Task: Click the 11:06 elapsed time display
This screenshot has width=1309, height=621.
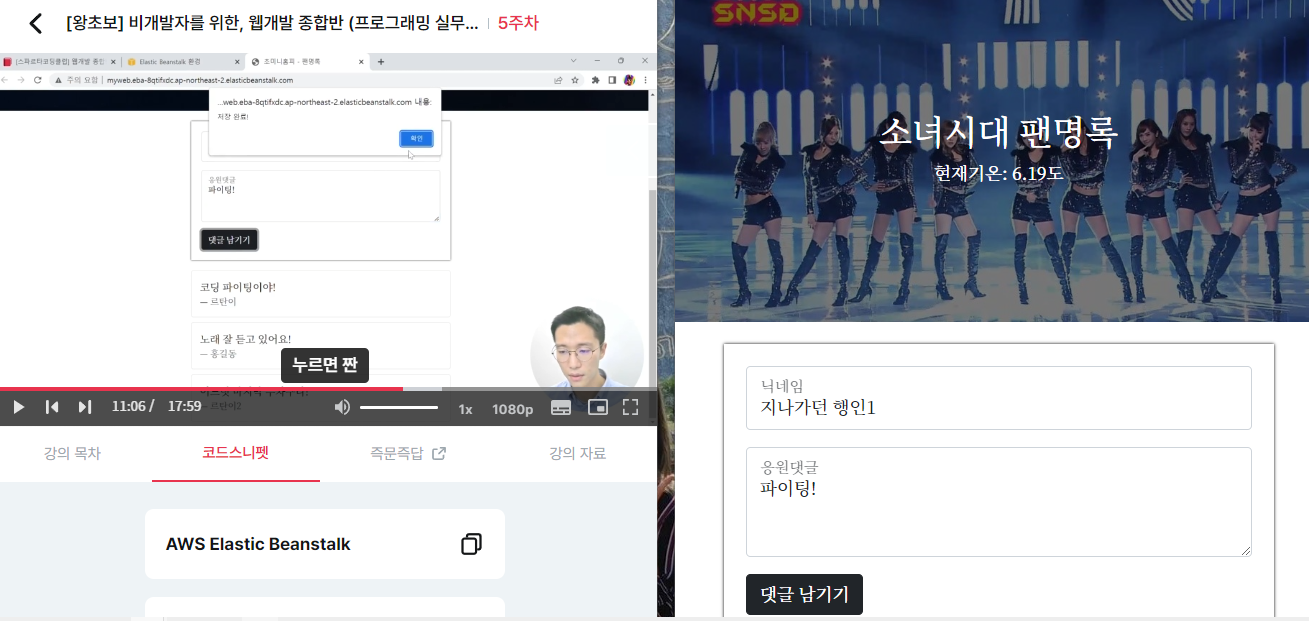Action: pyautogui.click(x=129, y=407)
